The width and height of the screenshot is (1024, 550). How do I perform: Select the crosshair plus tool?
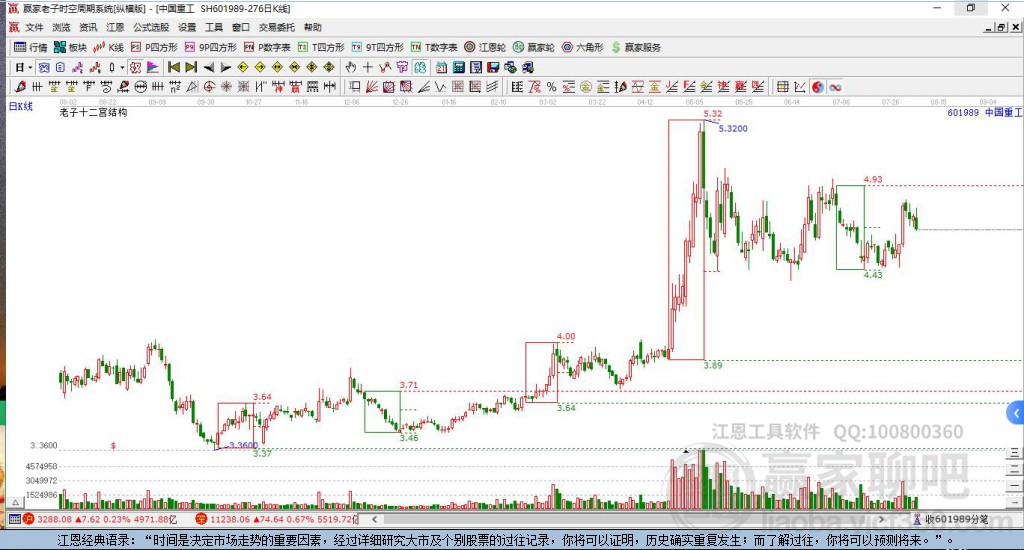[x=368, y=67]
